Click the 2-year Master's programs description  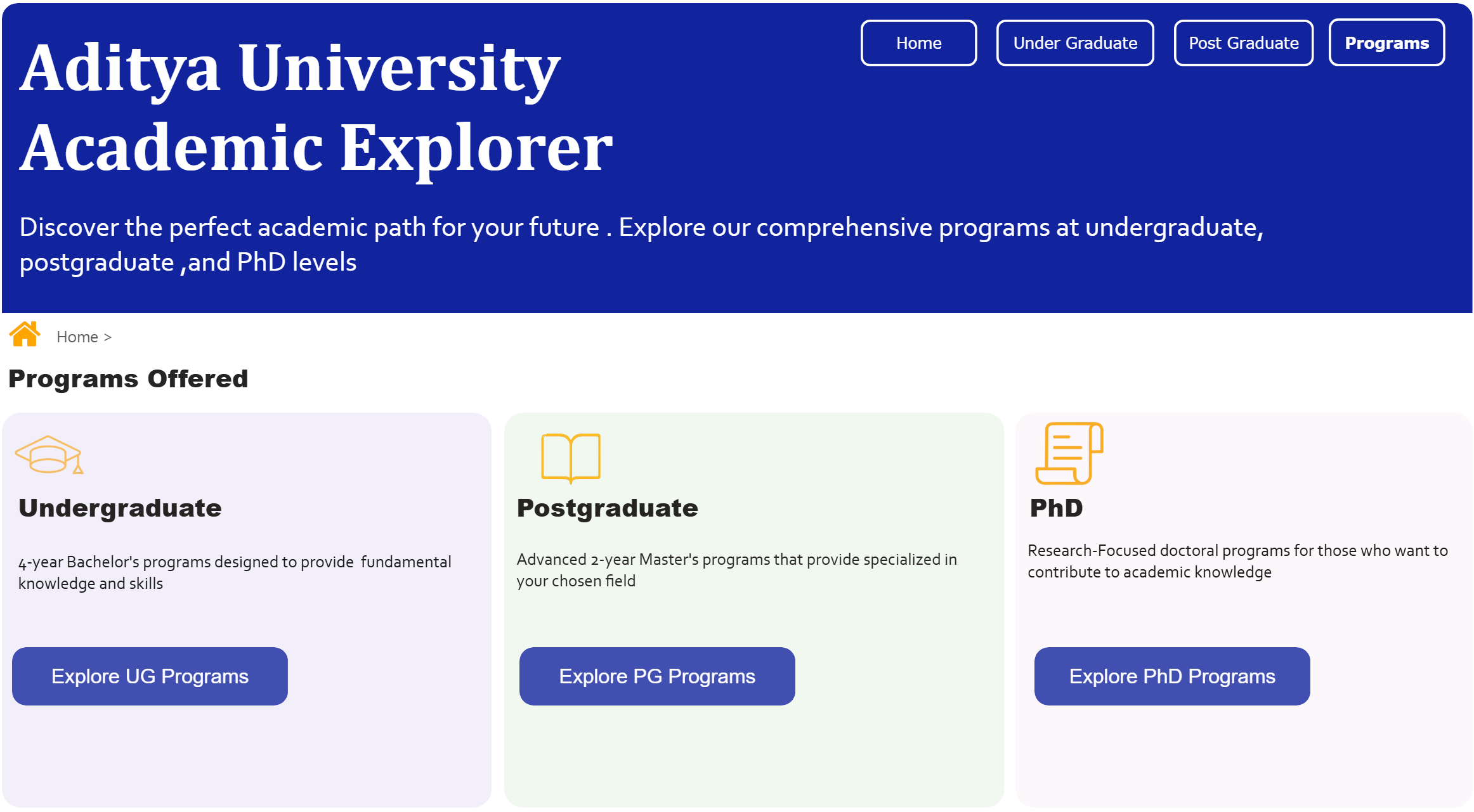(x=736, y=570)
